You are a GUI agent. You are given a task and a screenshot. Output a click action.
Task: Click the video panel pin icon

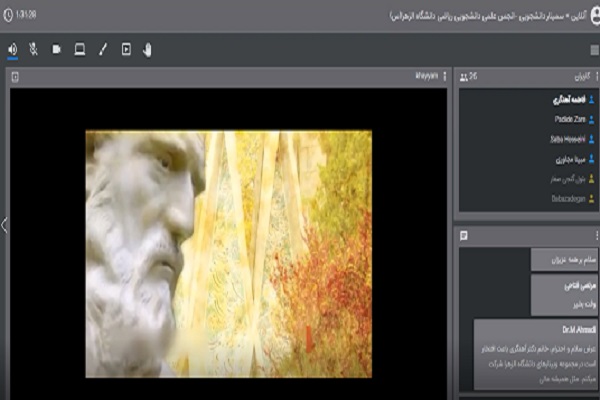(x=15, y=77)
